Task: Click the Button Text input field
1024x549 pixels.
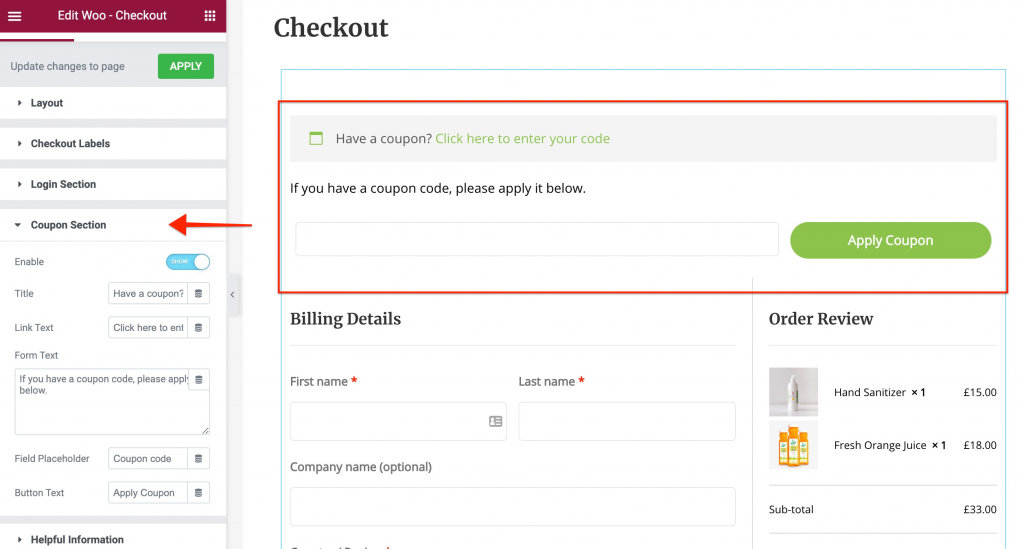Action: click(148, 493)
